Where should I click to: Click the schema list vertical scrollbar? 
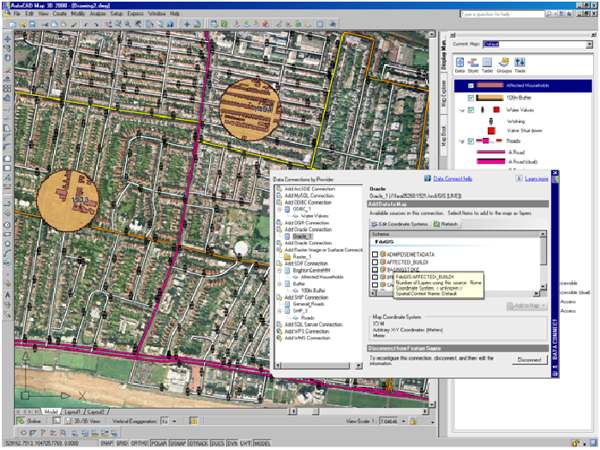[x=543, y=261]
